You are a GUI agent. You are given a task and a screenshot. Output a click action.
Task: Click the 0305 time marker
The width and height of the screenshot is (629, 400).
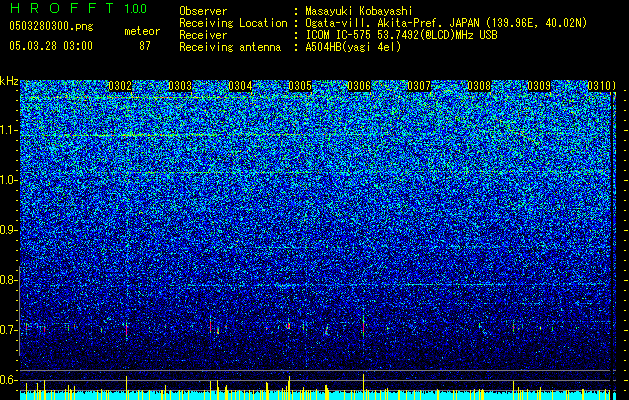click(300, 86)
